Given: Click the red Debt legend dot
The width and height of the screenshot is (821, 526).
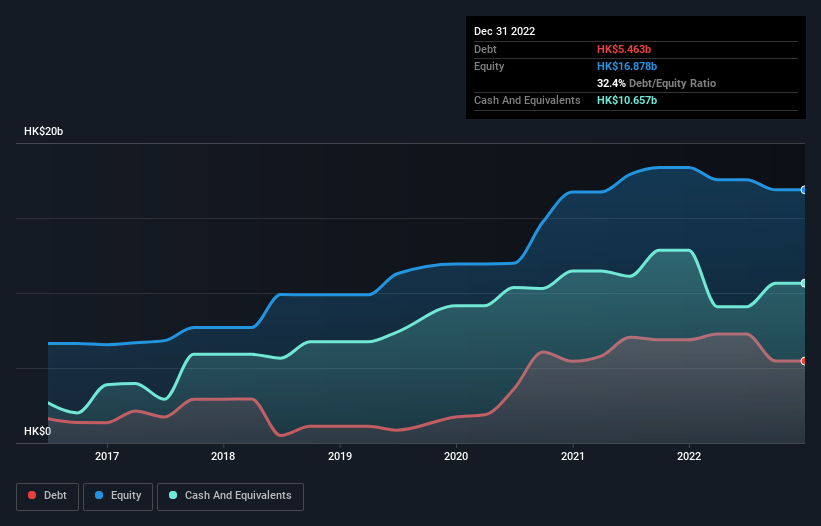Looking at the screenshot, I should tap(32, 495).
